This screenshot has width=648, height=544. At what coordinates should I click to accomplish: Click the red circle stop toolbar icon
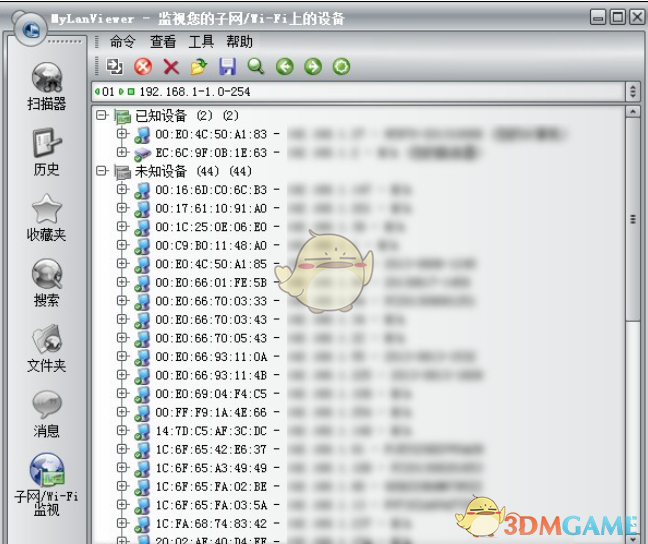coord(143,67)
